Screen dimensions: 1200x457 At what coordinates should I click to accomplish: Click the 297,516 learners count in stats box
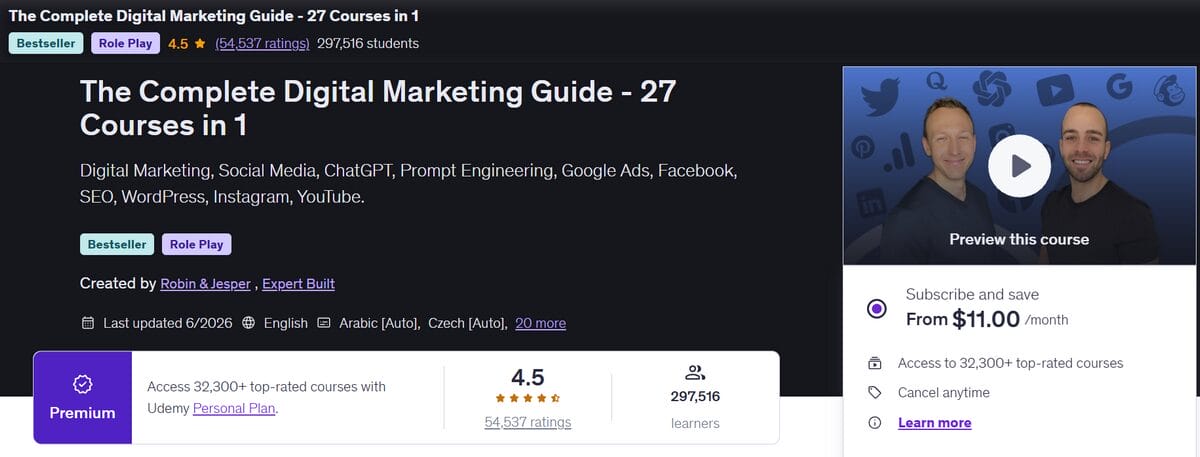coord(695,397)
